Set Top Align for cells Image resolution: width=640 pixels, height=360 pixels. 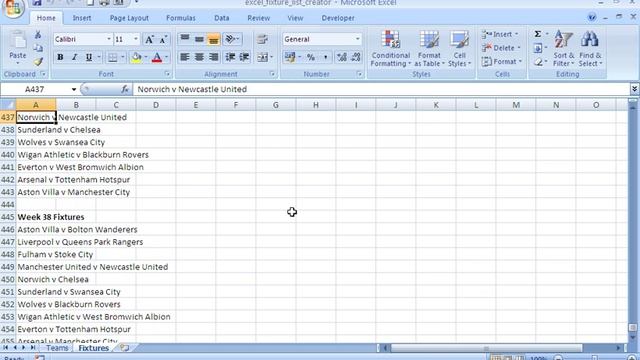pyautogui.click(x=184, y=39)
